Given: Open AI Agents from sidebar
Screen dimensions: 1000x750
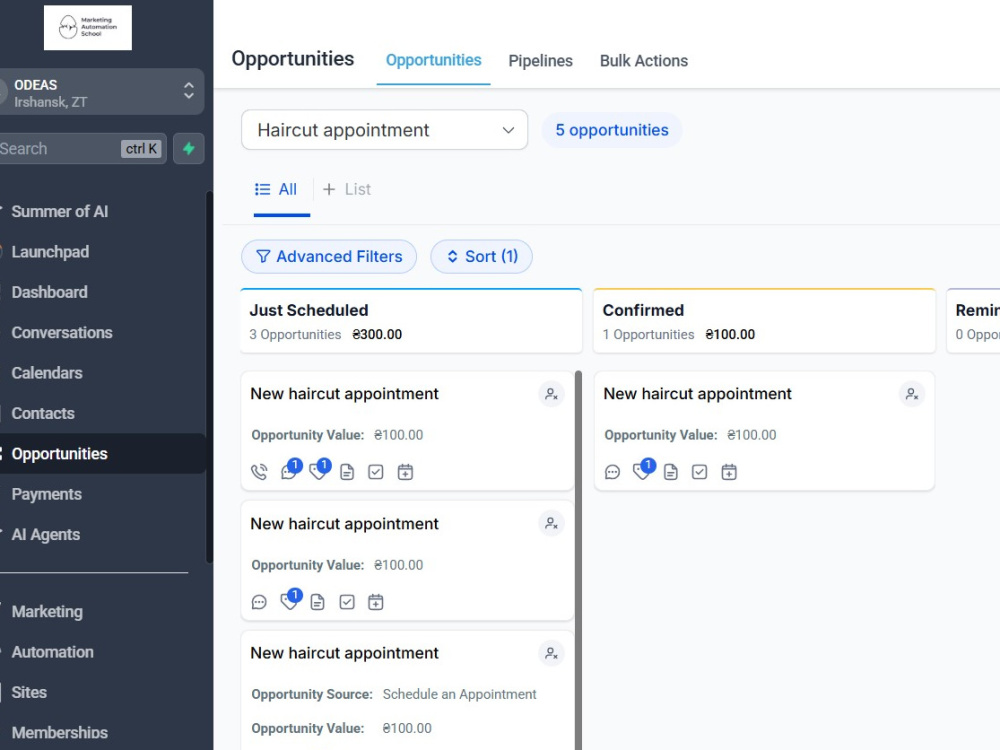Looking at the screenshot, I should 46,534.
